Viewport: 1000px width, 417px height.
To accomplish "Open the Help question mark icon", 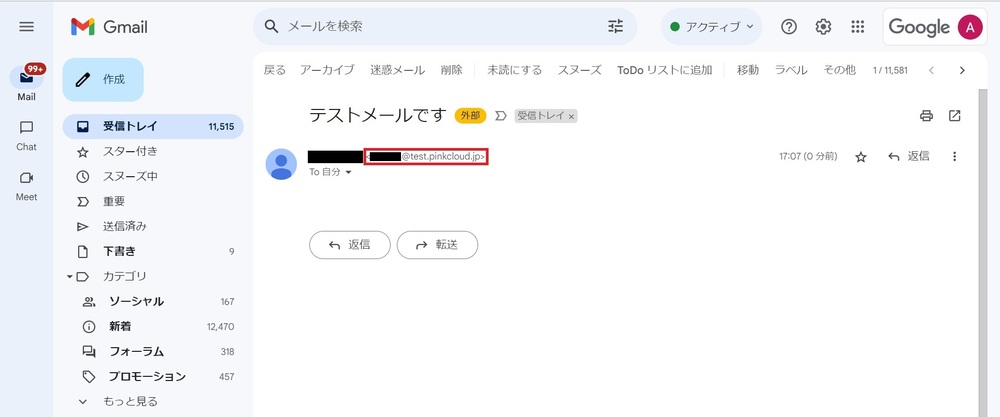I will click(789, 27).
